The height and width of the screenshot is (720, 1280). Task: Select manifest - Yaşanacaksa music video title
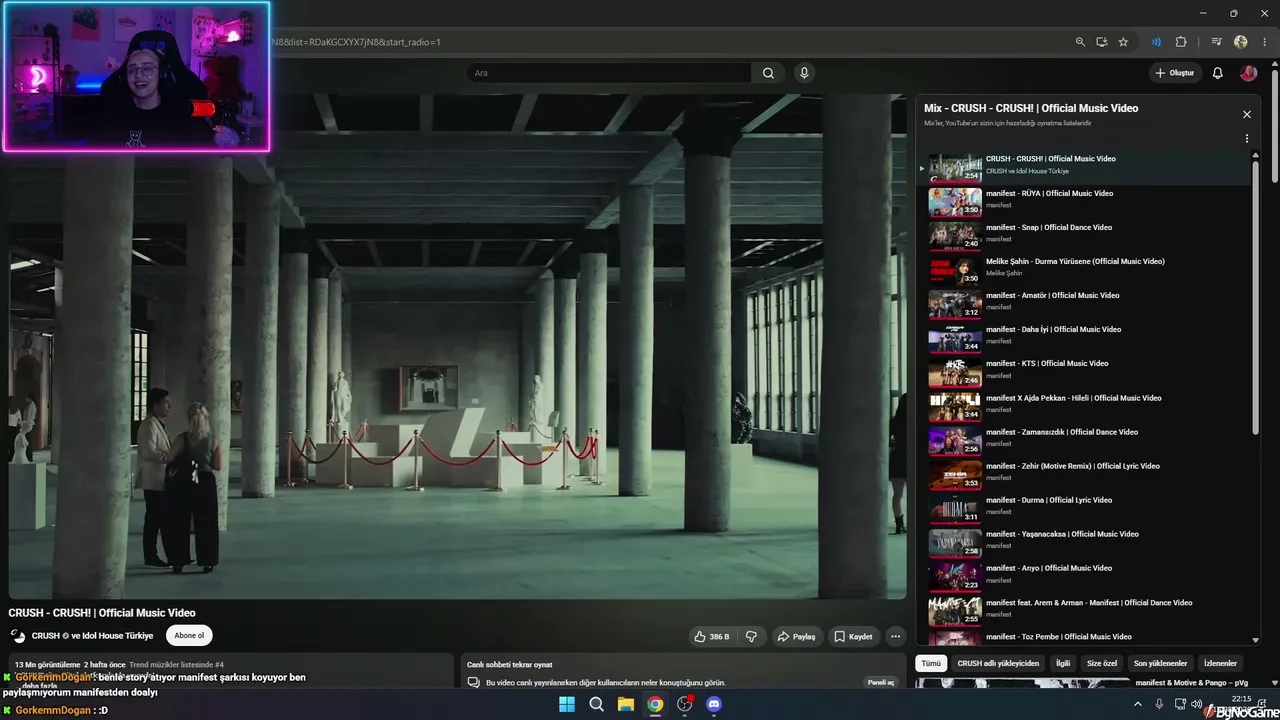[1062, 534]
